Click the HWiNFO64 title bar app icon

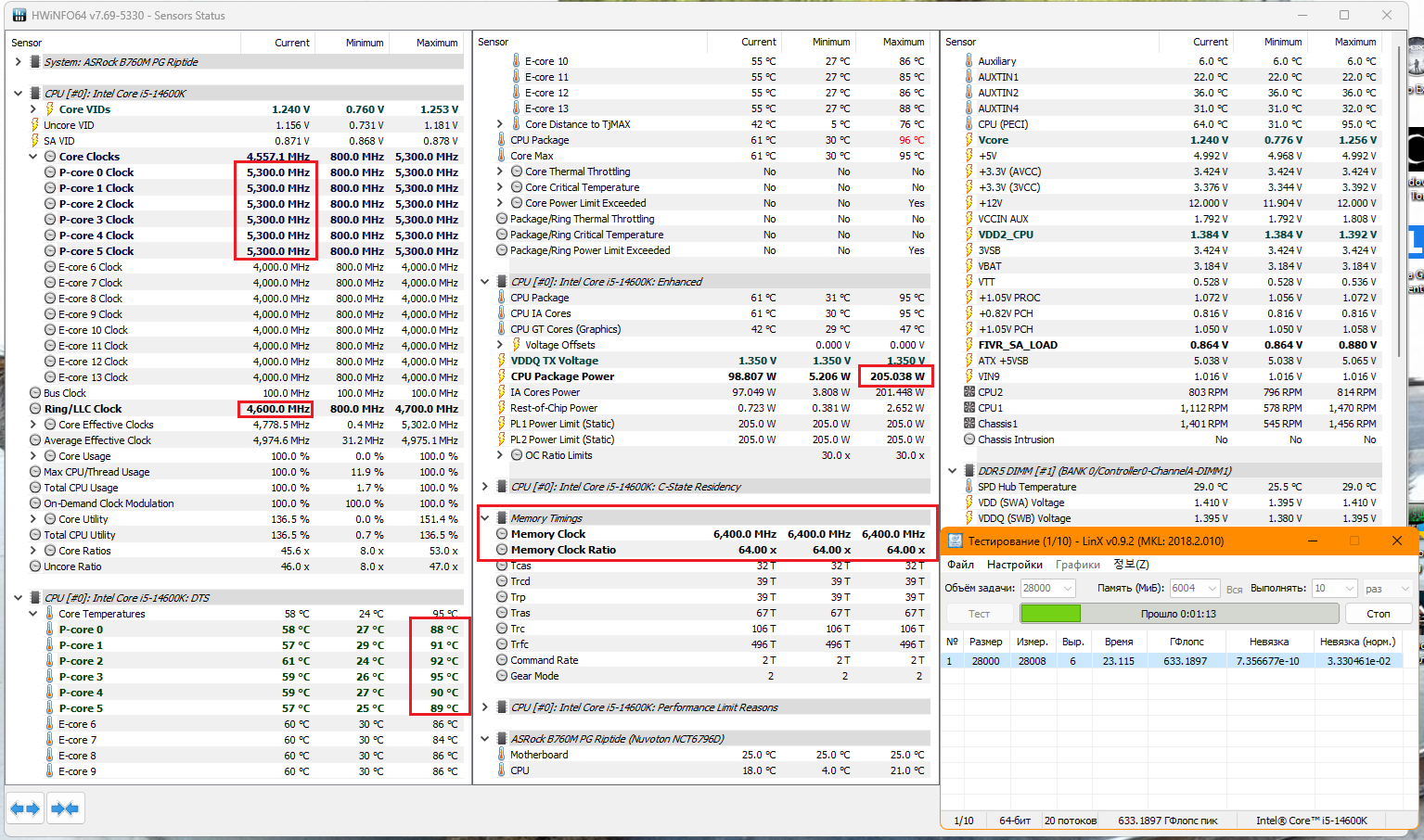19,16
